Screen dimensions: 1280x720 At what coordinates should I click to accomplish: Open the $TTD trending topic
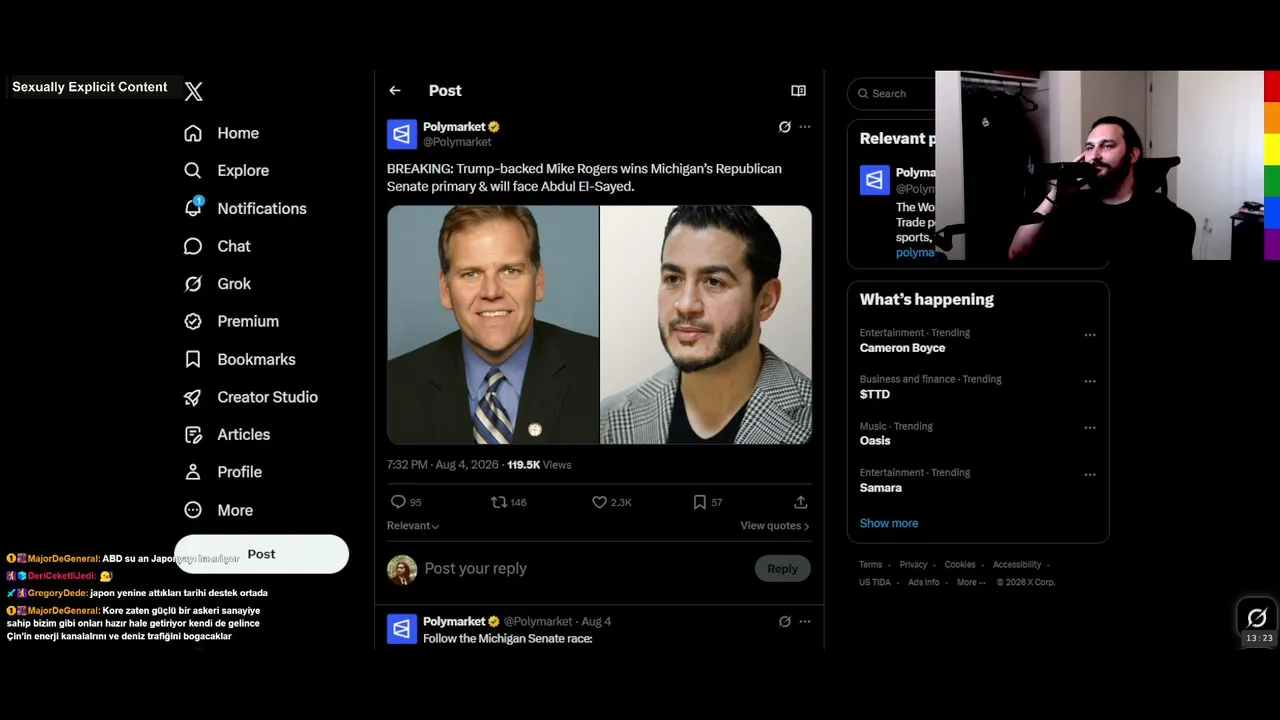tap(875, 395)
